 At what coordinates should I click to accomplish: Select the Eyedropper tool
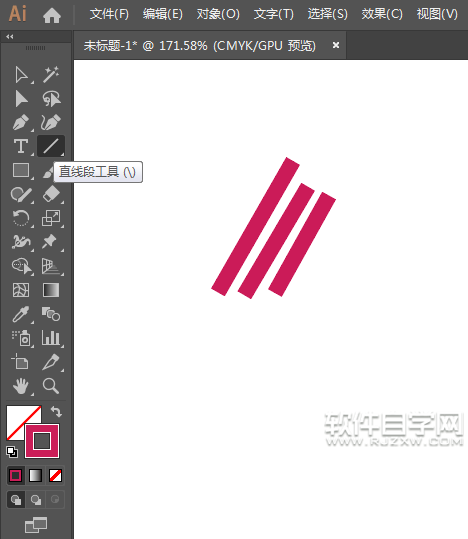(x=21, y=314)
